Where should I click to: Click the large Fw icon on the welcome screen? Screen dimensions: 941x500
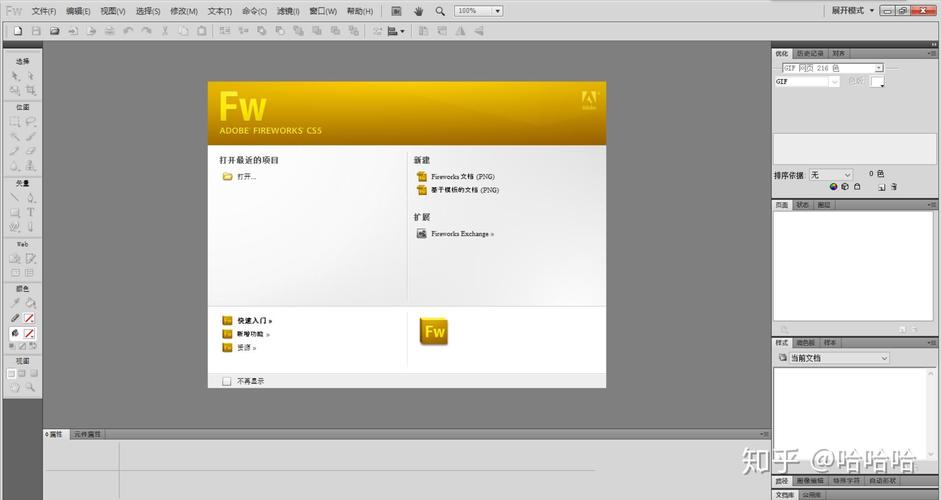[434, 331]
